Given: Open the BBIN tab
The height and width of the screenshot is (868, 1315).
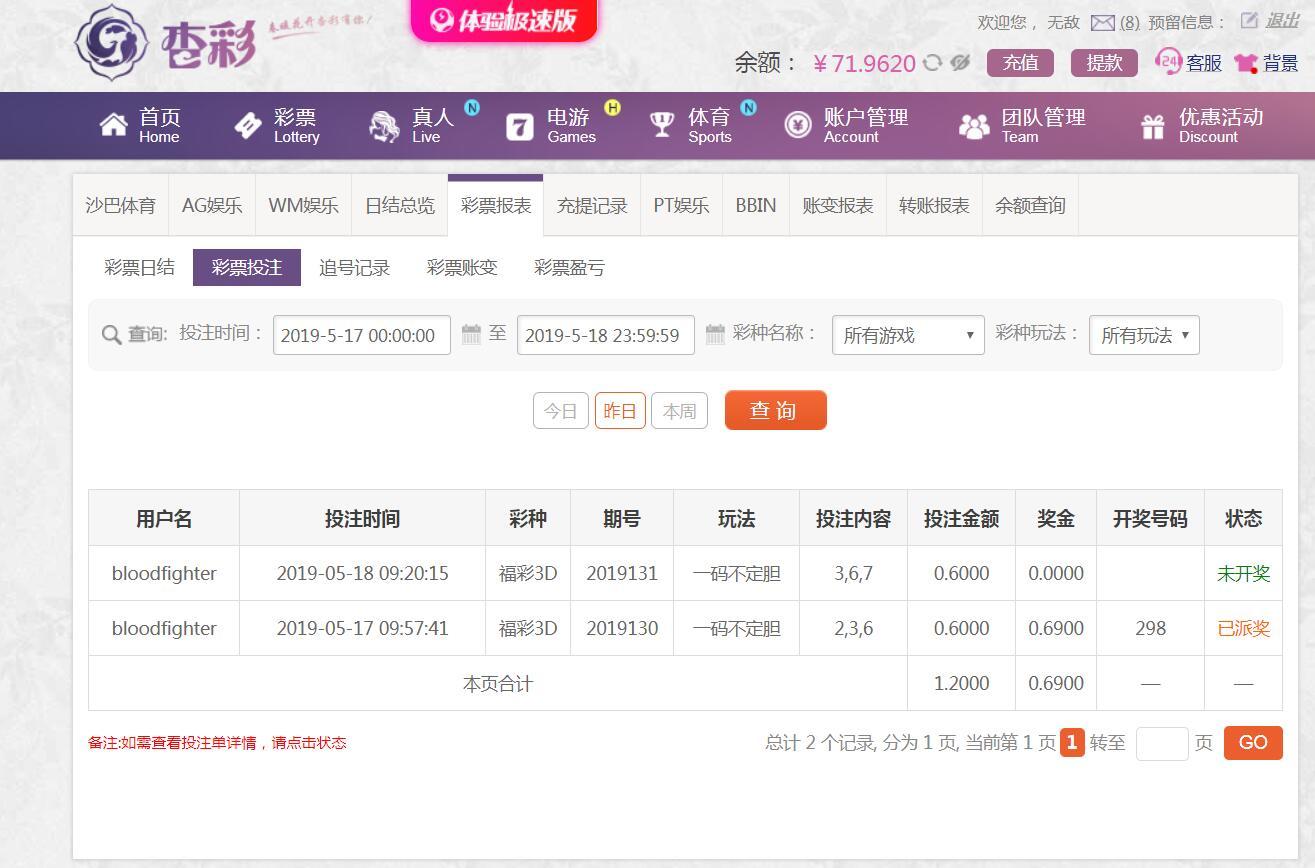Looking at the screenshot, I should pos(756,206).
